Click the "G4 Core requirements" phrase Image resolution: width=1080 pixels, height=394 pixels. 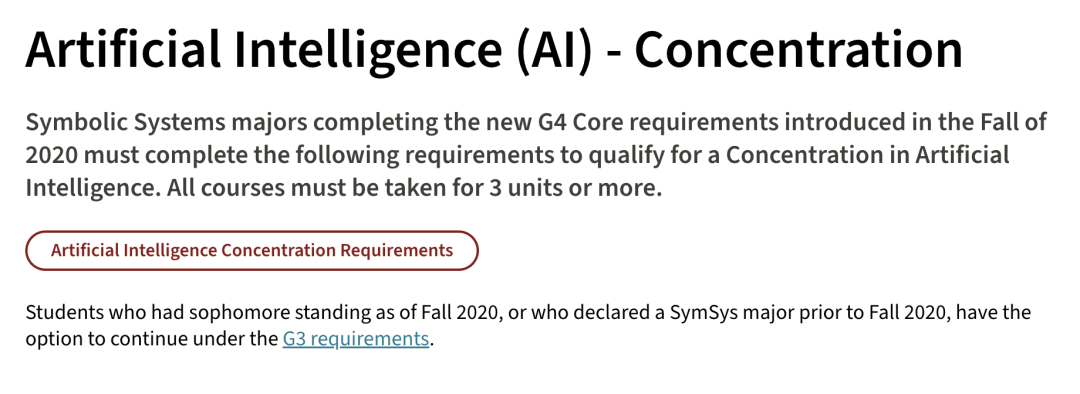[656, 123]
